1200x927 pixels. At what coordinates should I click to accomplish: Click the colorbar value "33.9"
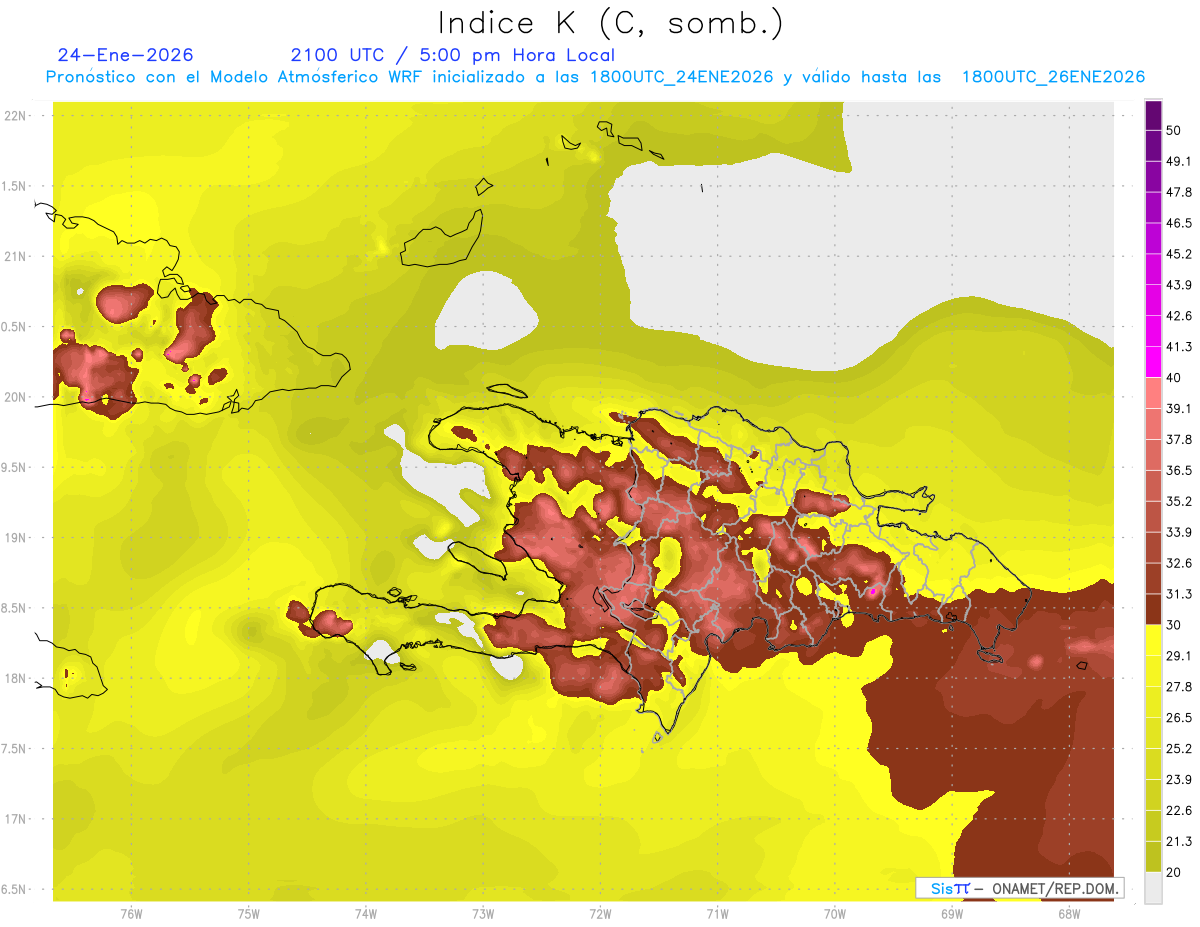pyautogui.click(x=1179, y=532)
